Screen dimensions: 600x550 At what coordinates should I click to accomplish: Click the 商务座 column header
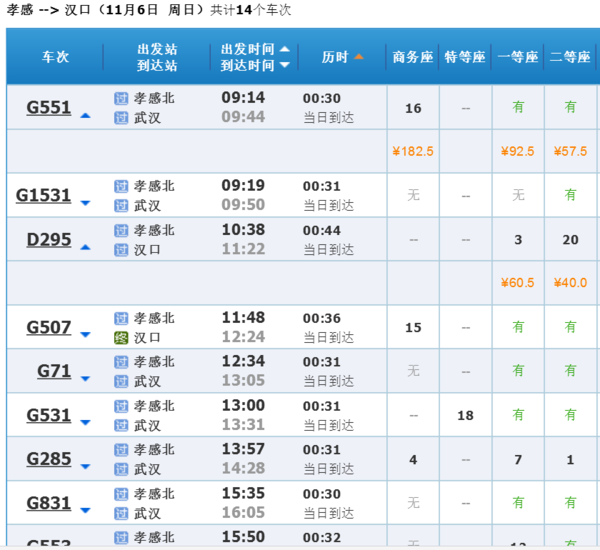pos(412,57)
